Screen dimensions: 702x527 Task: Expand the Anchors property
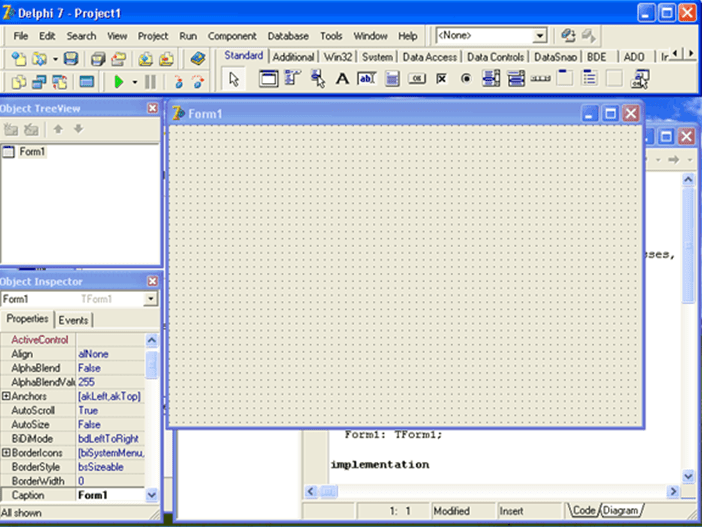click(6, 397)
